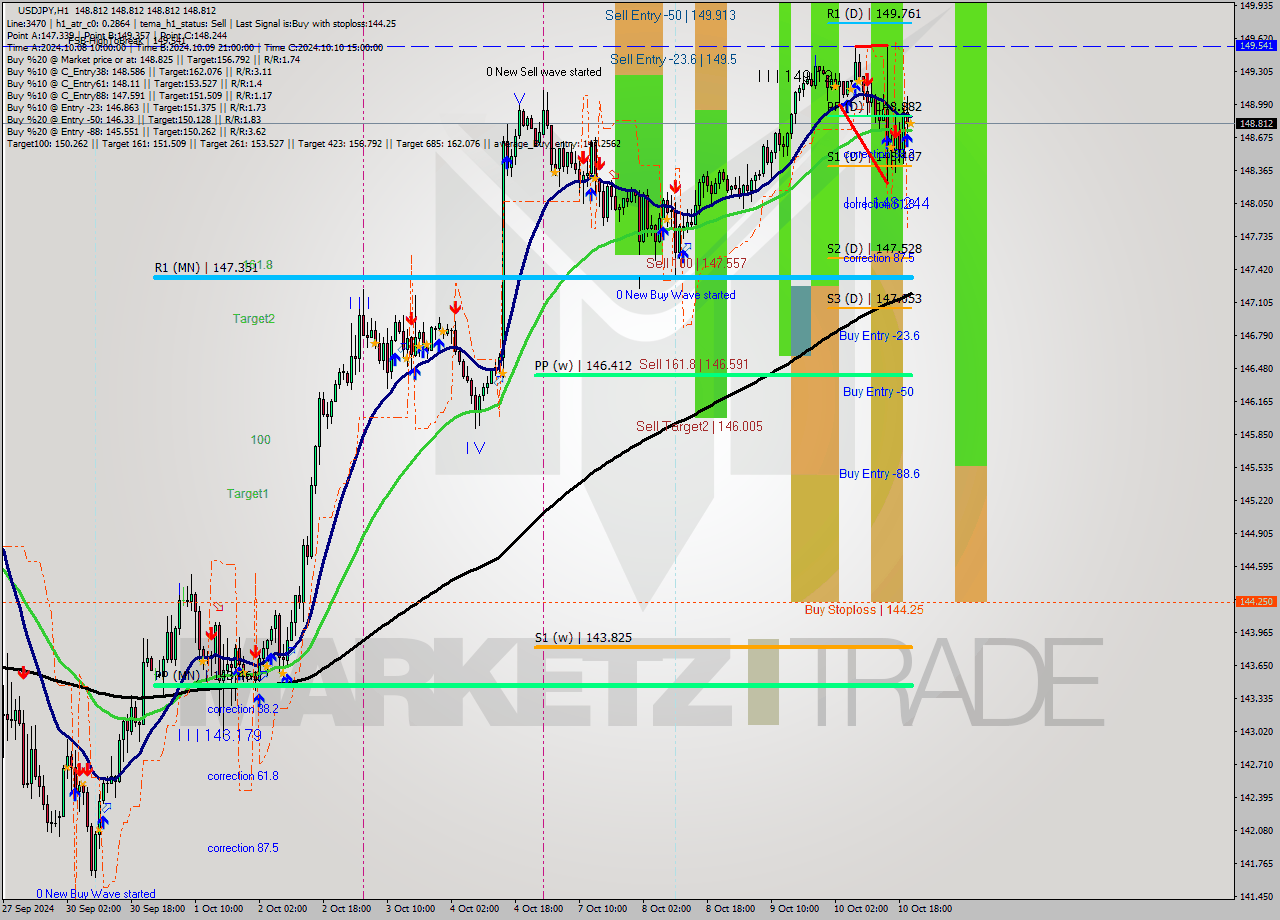Select the S3 (D) | 147.053 label
Viewport: 1280px width, 920px height.
[x=874, y=298]
